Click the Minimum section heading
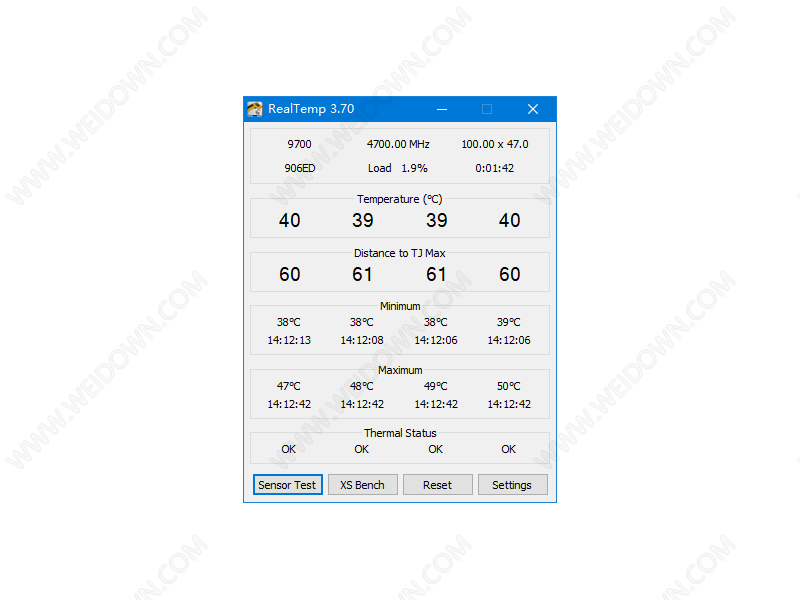Image resolution: width=800 pixels, height=600 pixels. click(400, 306)
